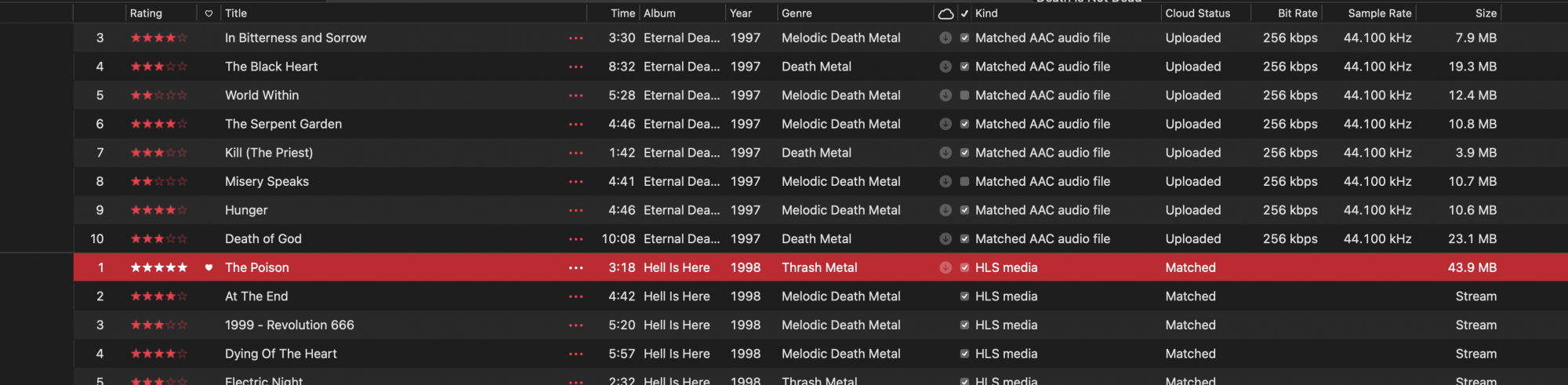Click the download icon for The Black Heart

[946, 67]
